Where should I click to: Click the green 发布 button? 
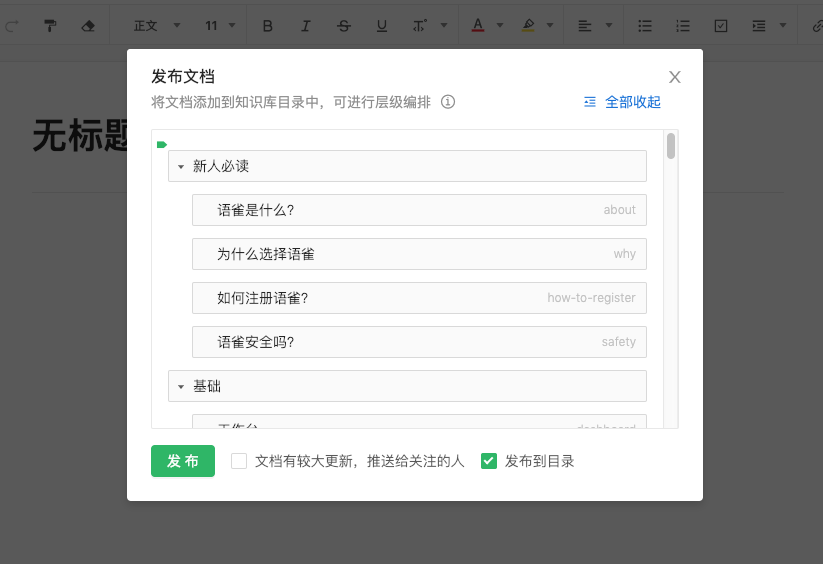[x=183, y=461]
